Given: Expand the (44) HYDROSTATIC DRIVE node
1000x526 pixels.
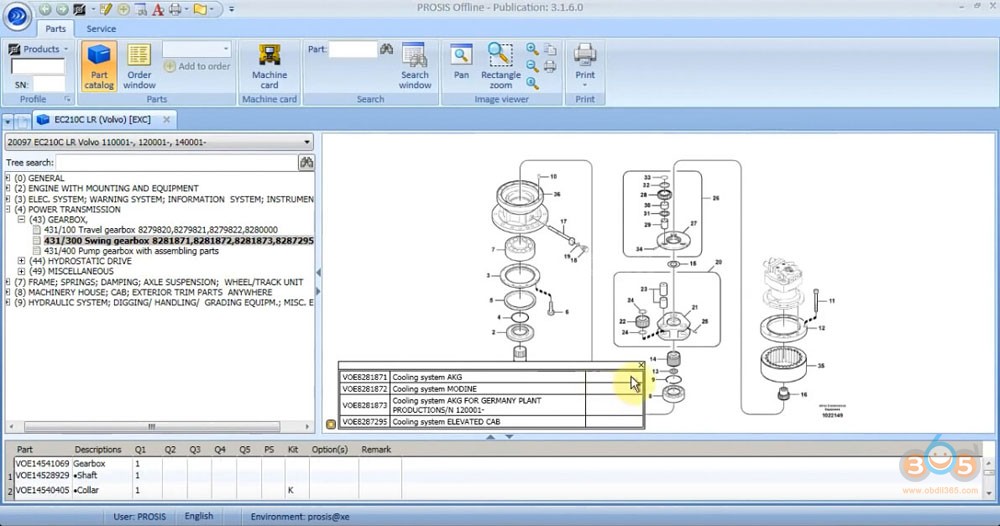Looking at the screenshot, I should [x=22, y=261].
